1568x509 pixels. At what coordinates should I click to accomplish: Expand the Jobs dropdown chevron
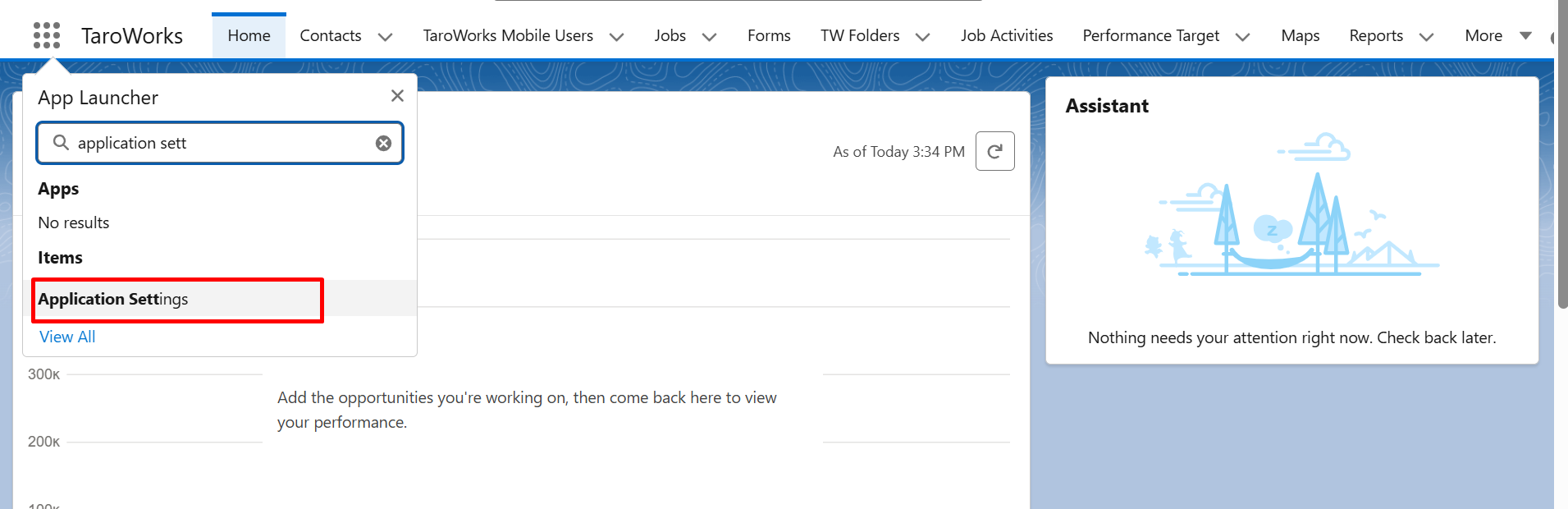pos(710,37)
